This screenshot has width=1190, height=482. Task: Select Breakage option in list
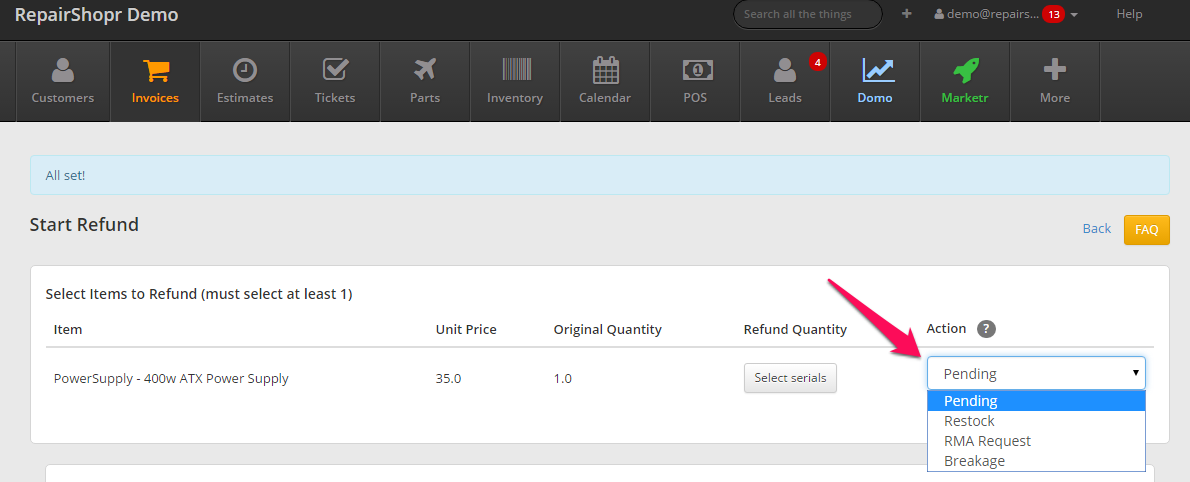click(974, 461)
